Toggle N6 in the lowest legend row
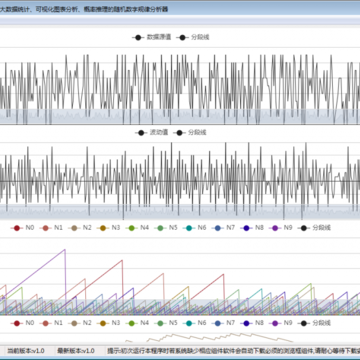The image size is (360, 360). click(x=194, y=323)
